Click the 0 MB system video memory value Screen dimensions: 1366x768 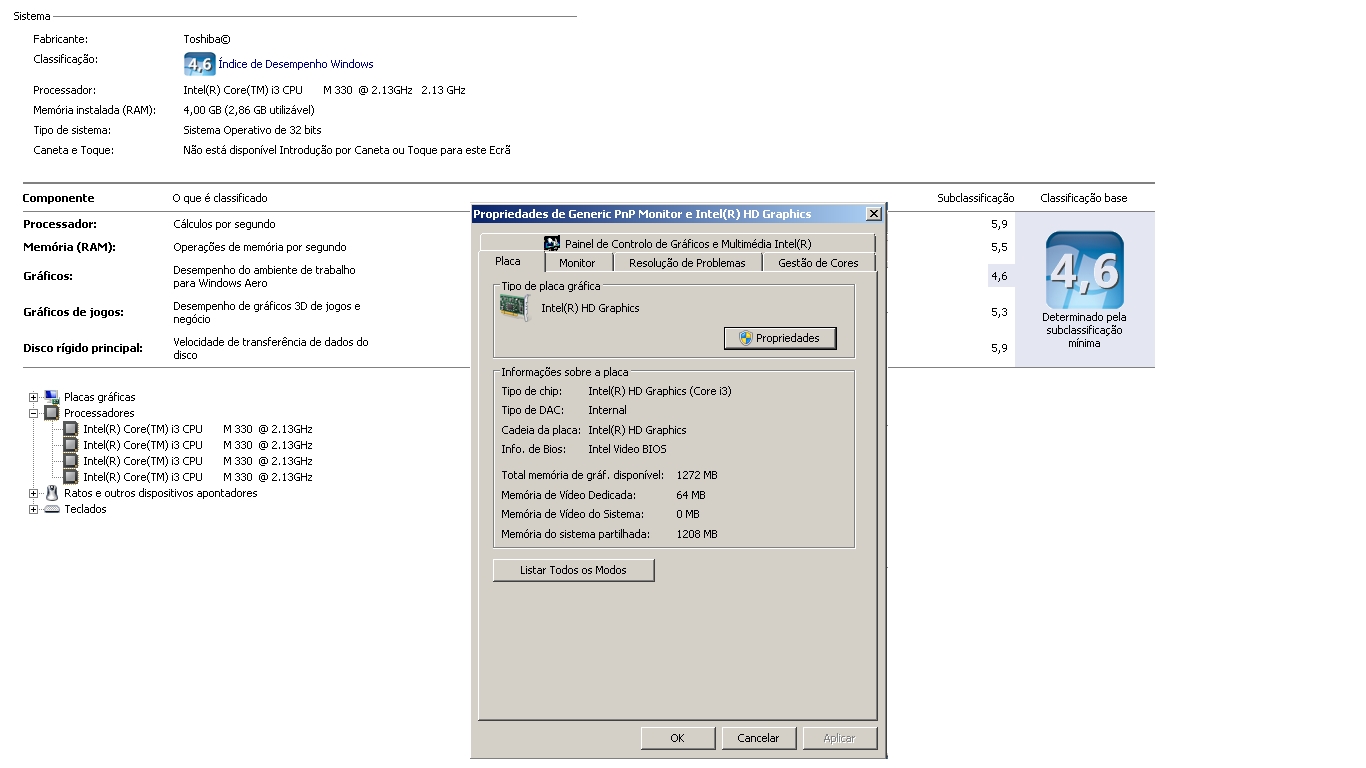pyautogui.click(x=688, y=514)
